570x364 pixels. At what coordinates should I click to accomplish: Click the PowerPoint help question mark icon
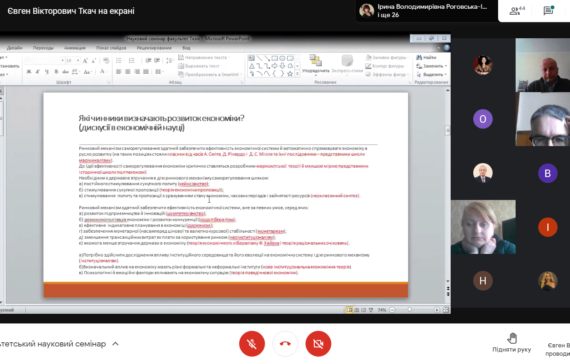coord(446,48)
